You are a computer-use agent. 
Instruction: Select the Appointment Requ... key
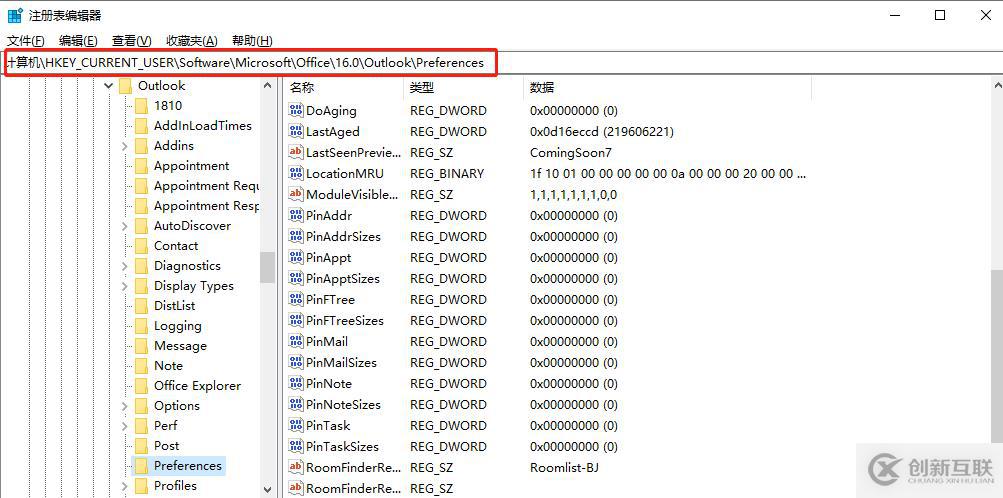coord(206,186)
